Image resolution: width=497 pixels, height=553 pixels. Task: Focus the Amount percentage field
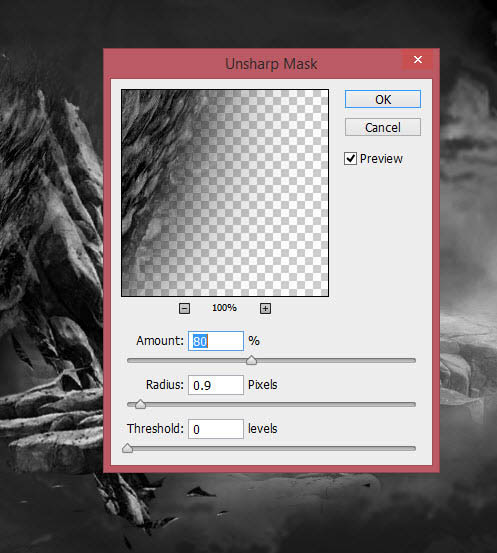pyautogui.click(x=216, y=341)
